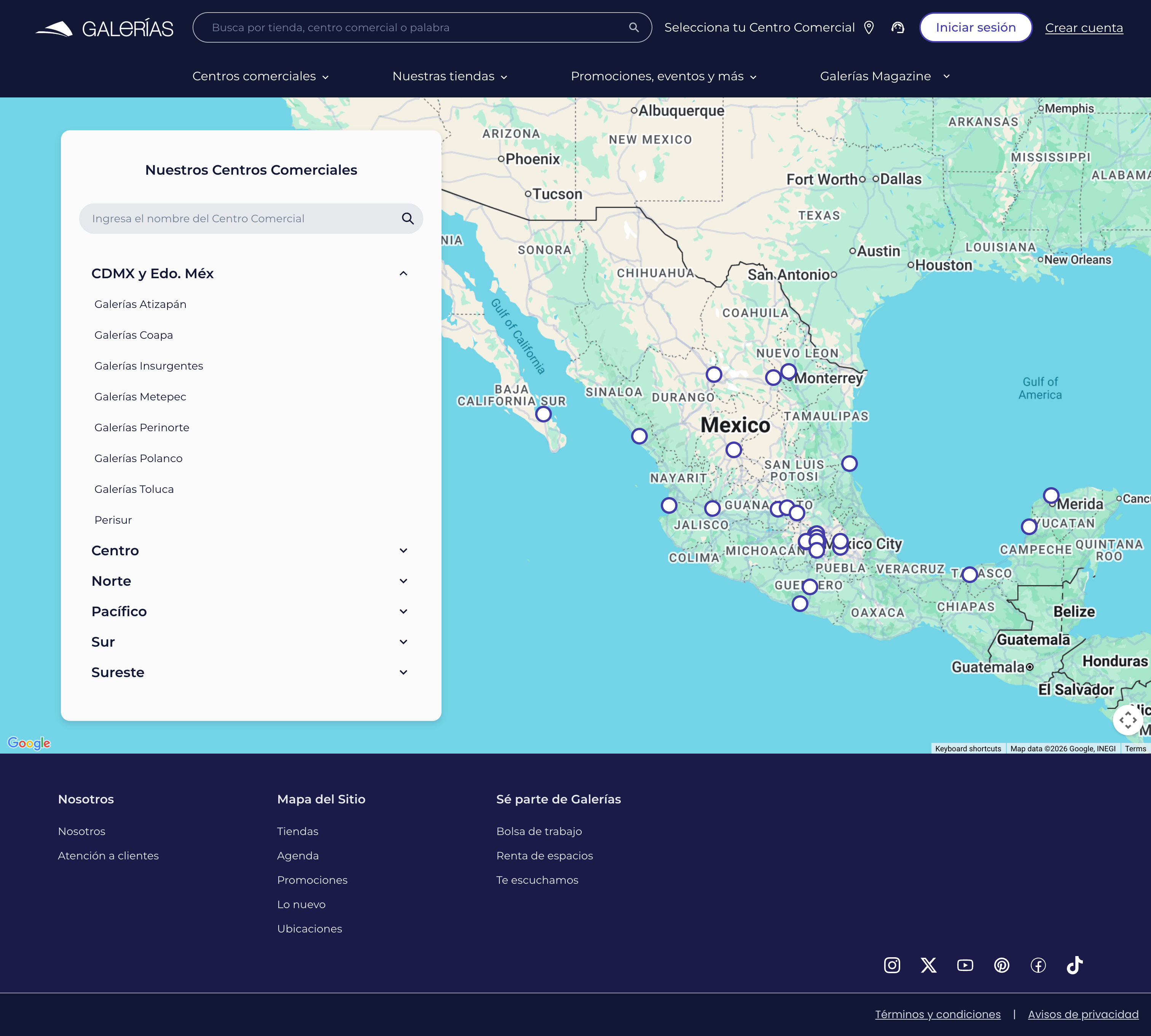Click the Google logo on the map
Screen dimensions: 1151x1036
29,743
